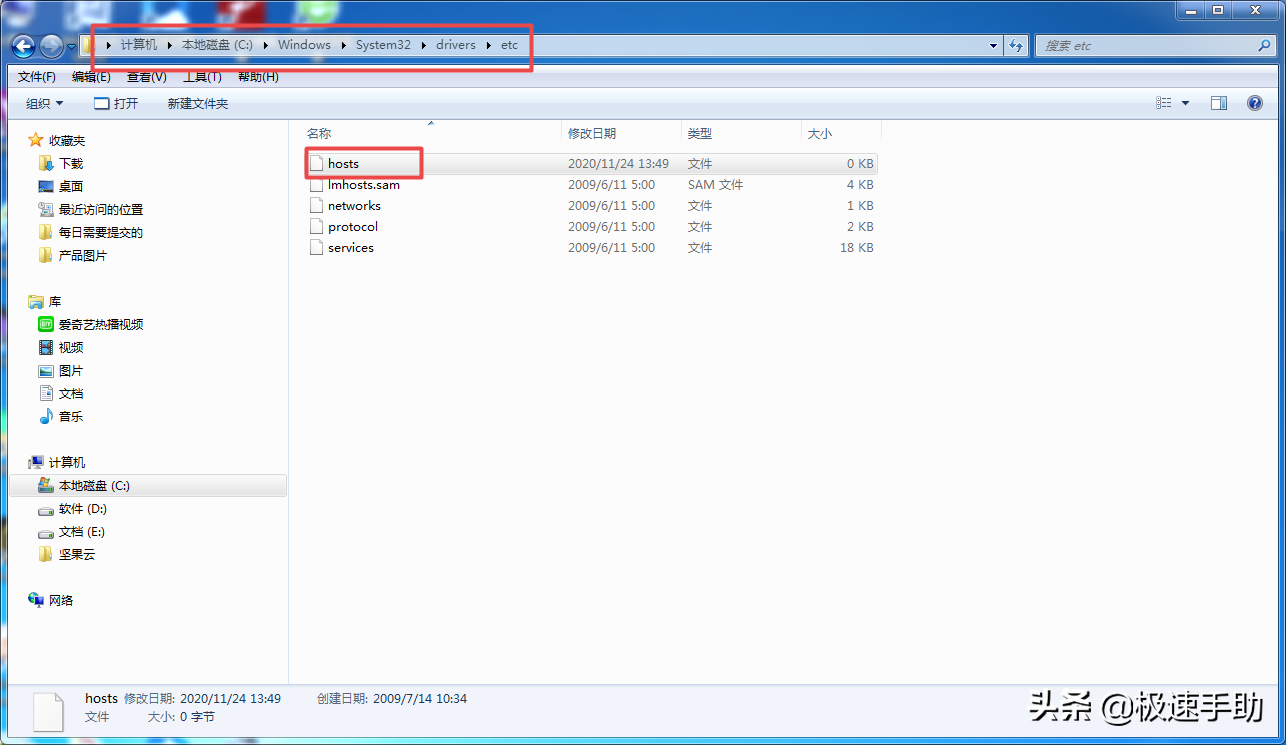
Task: Open the 工具(T) menu
Action: click(x=202, y=77)
